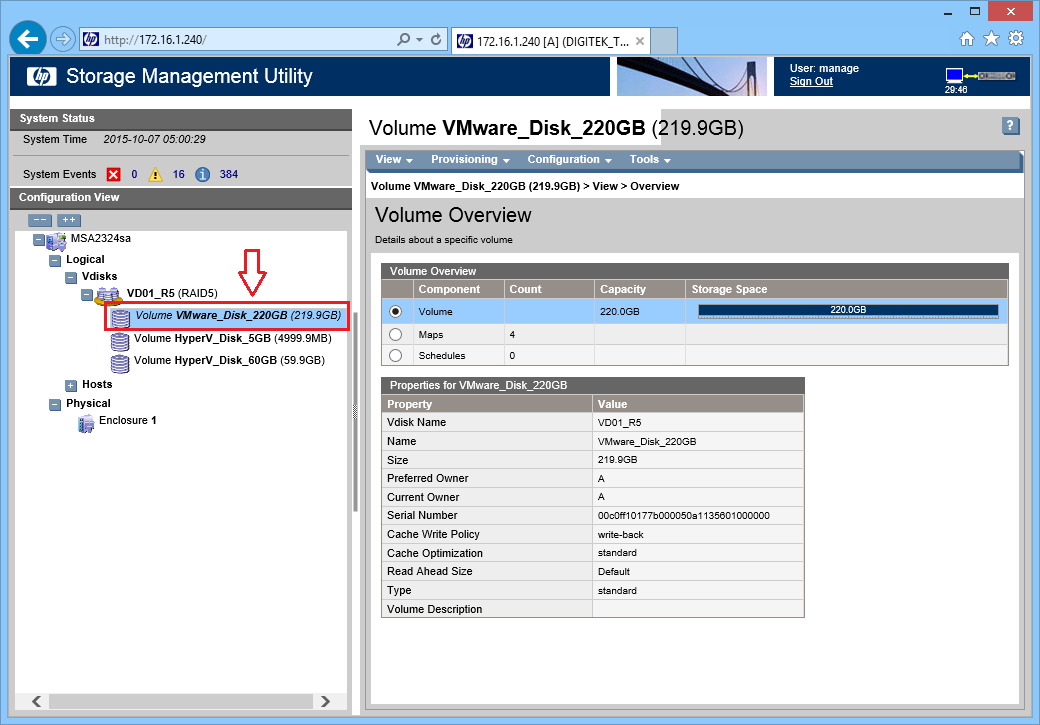Click the yellow warning events icon
Viewport: 1040px width, 725px height.
[155, 174]
